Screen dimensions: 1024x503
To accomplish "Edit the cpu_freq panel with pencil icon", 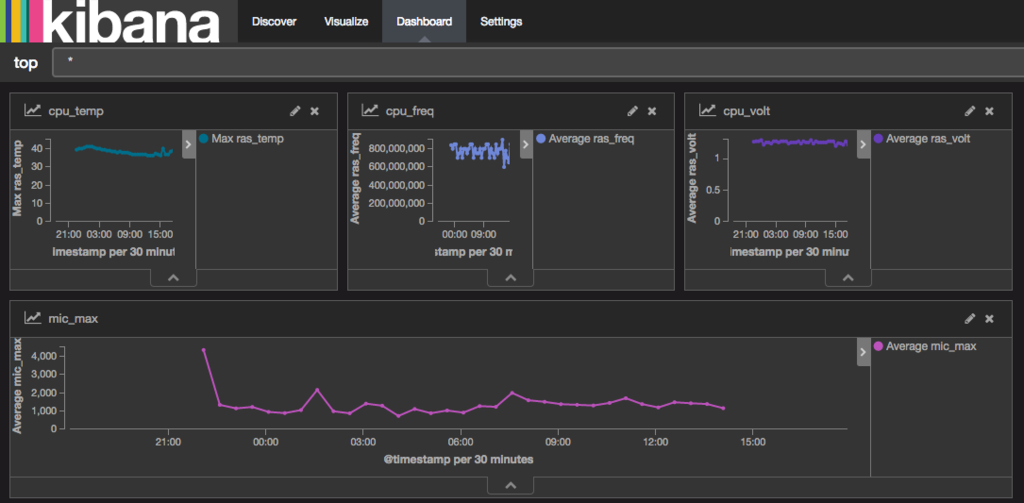I will point(632,111).
